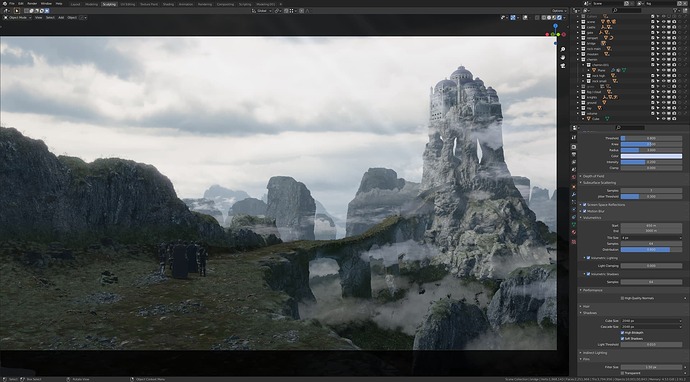Screen dimensions: 690x382
Task: Toggle the camera view icon
Action: tap(563, 66)
